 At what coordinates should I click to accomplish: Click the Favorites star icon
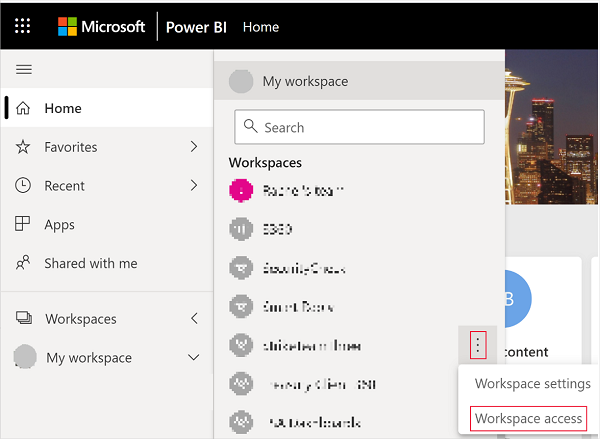point(23,147)
